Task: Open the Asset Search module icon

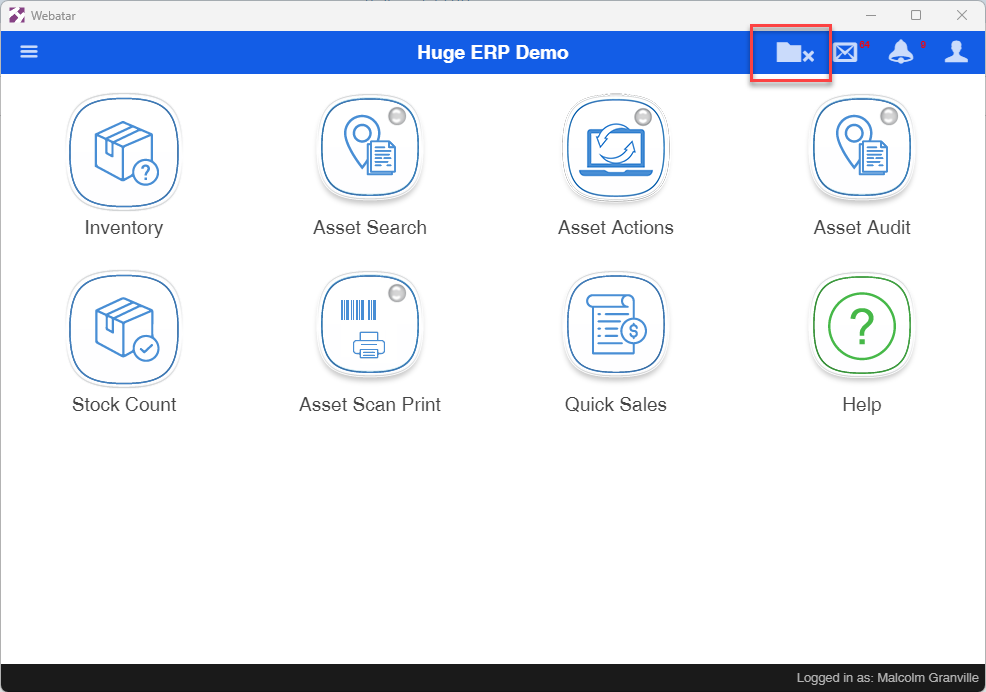Action: click(370, 148)
